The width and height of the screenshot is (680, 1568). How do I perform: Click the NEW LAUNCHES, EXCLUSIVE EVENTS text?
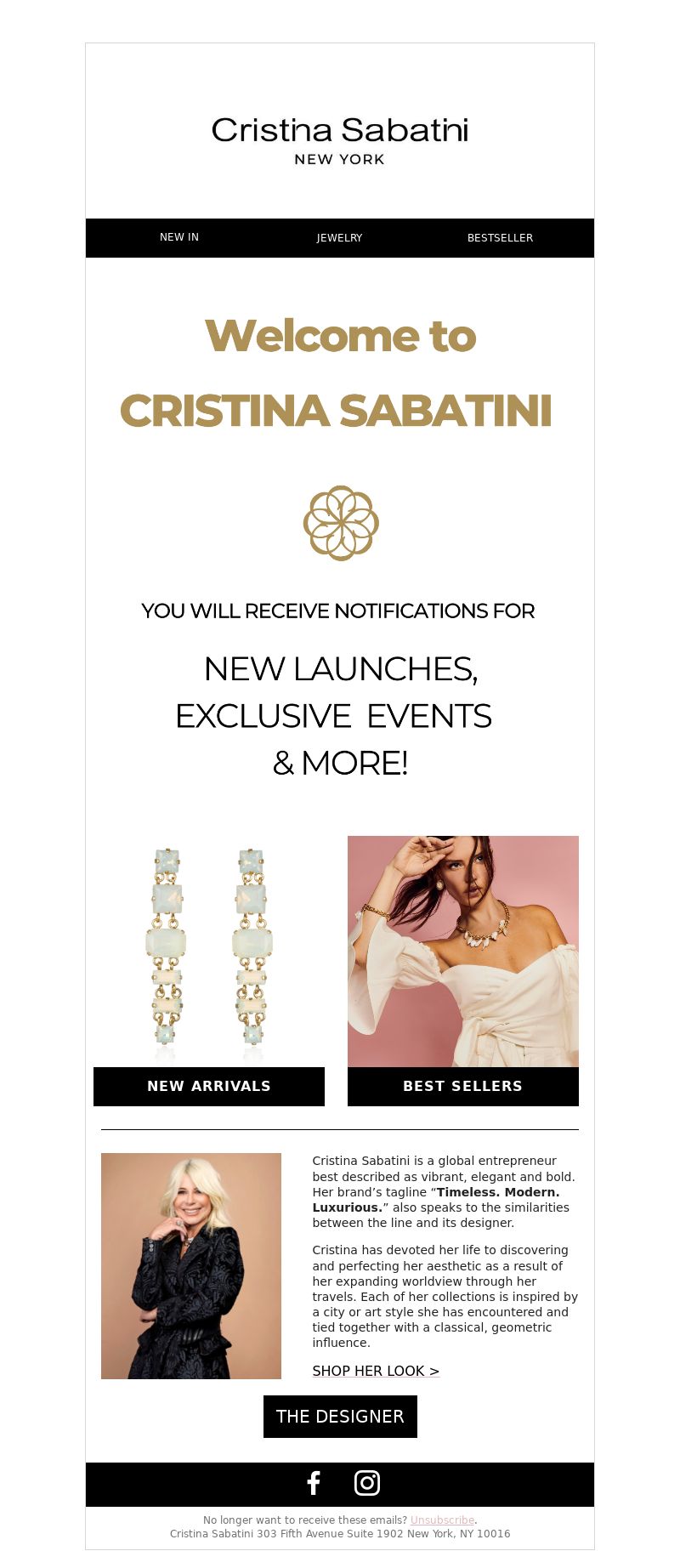point(333,692)
